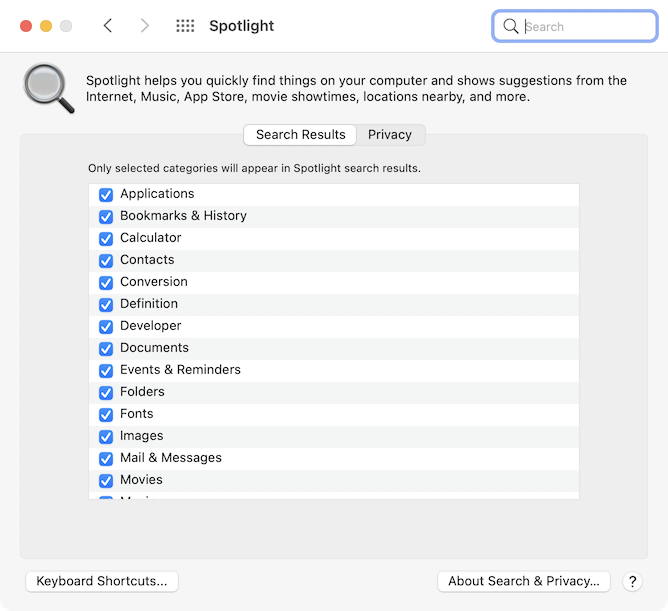Click the back navigation arrow
The image size is (668, 611).
(108, 26)
